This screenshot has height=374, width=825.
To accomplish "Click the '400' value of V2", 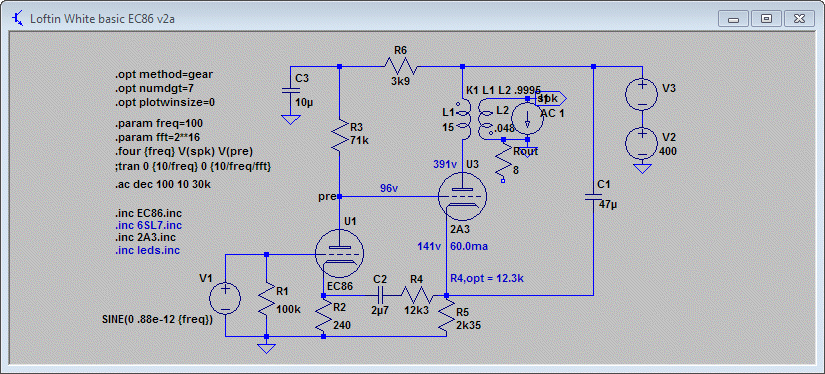I will coord(668,152).
